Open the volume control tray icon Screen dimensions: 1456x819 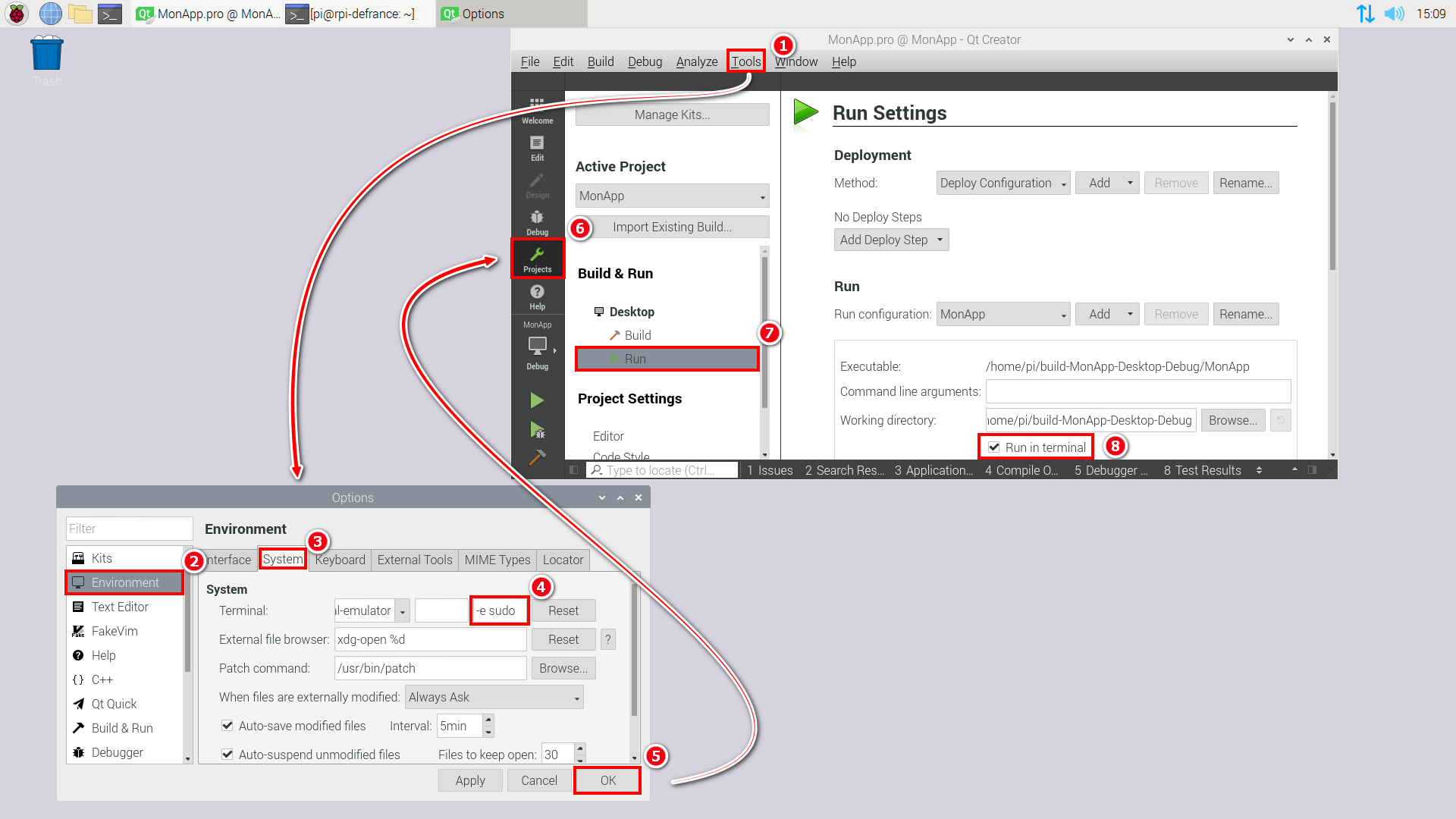tap(1394, 14)
